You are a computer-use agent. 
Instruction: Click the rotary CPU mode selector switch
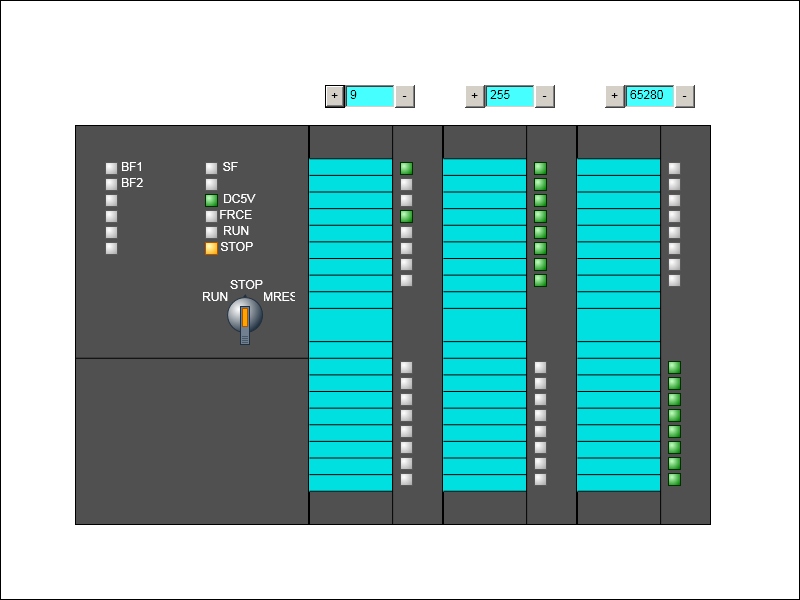click(x=245, y=319)
